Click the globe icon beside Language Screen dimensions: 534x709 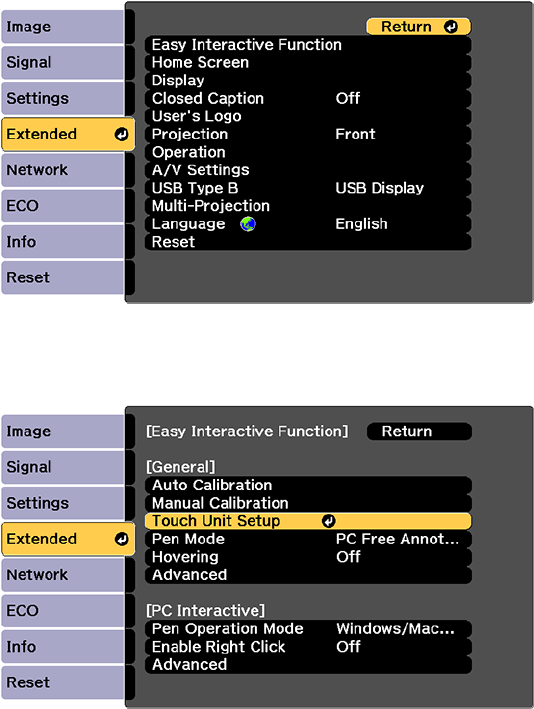[248, 224]
